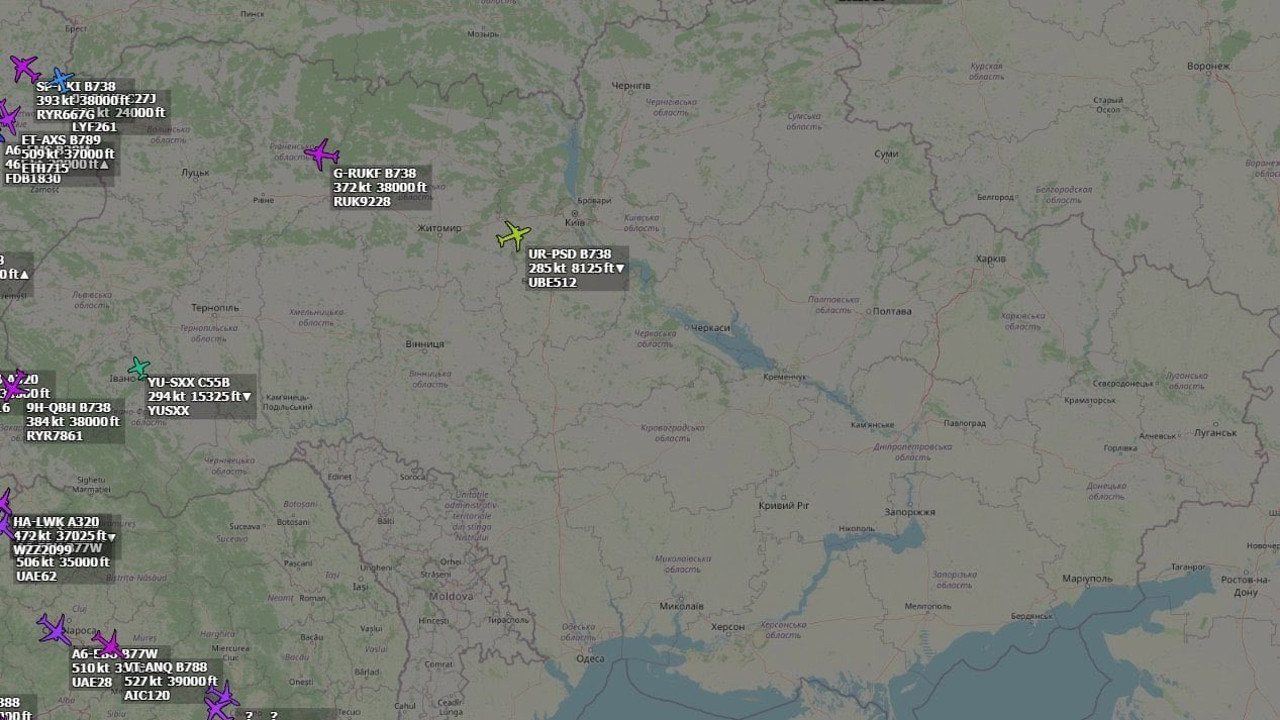This screenshot has width=1280, height=720.
Task: Click the Харків city label on the map
Action: click(x=990, y=259)
